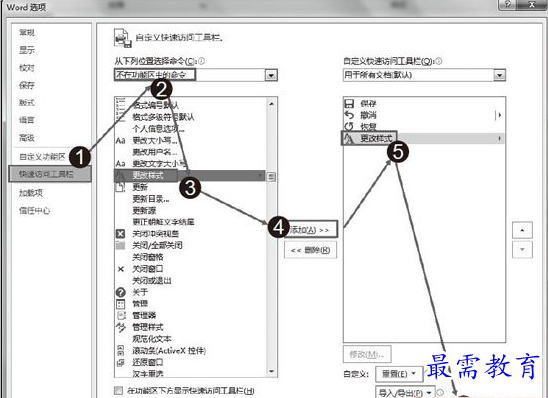The height and width of the screenshot is (398, 548).
Task: Click the icon beside the 管理器 command
Action: 121,316
